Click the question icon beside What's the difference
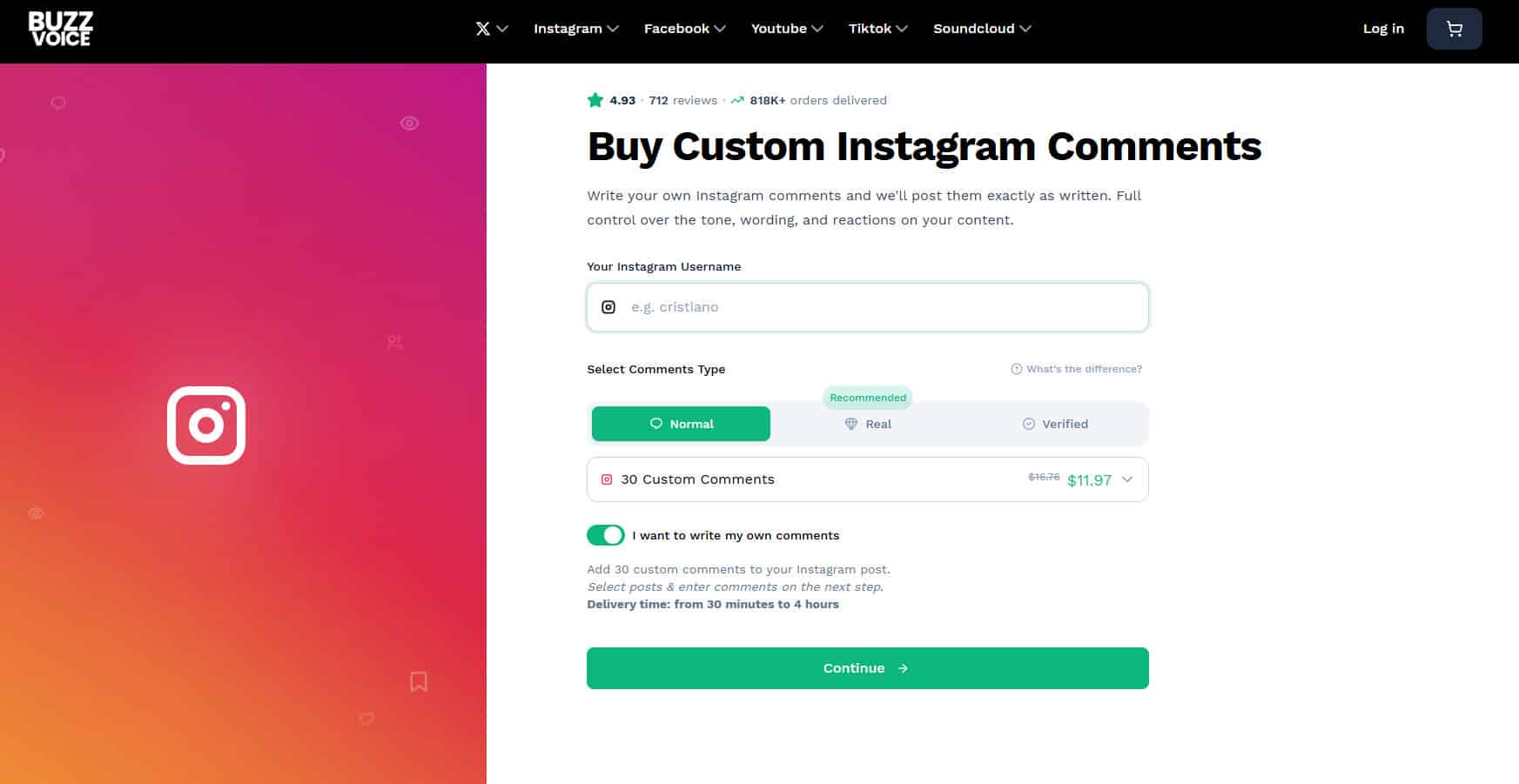 [x=1016, y=369]
